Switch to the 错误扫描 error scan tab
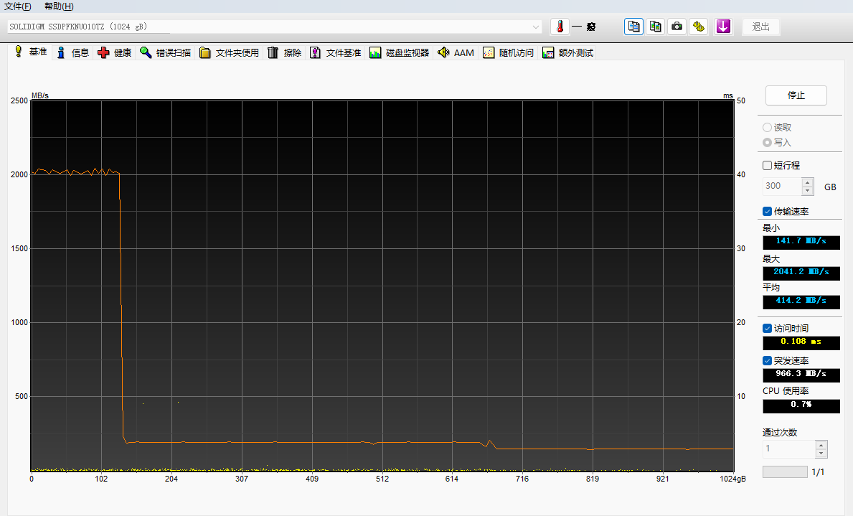 [x=165, y=53]
